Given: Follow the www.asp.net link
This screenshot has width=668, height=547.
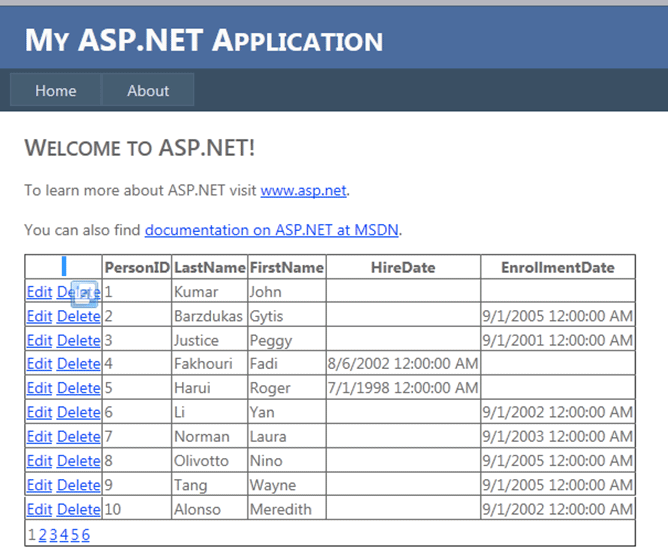Looking at the screenshot, I should click(x=303, y=190).
